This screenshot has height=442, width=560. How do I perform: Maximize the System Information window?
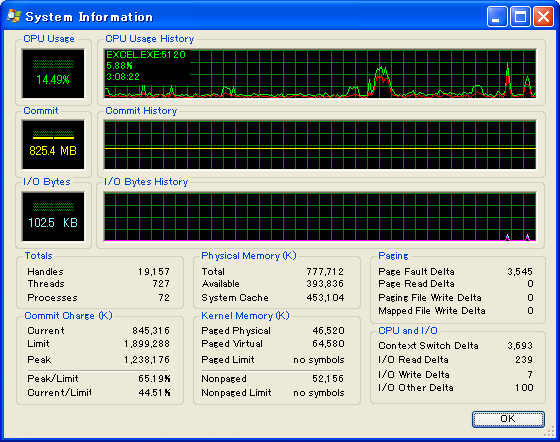click(x=520, y=16)
